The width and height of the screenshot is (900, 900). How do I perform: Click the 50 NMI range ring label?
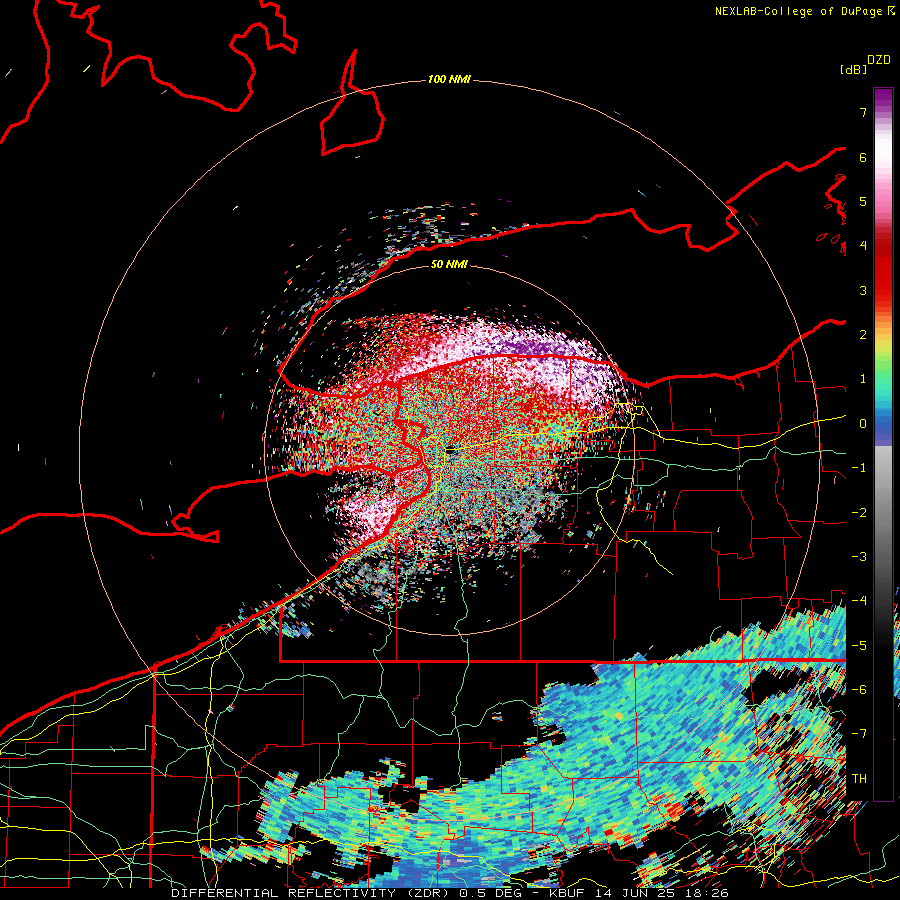pos(449,264)
